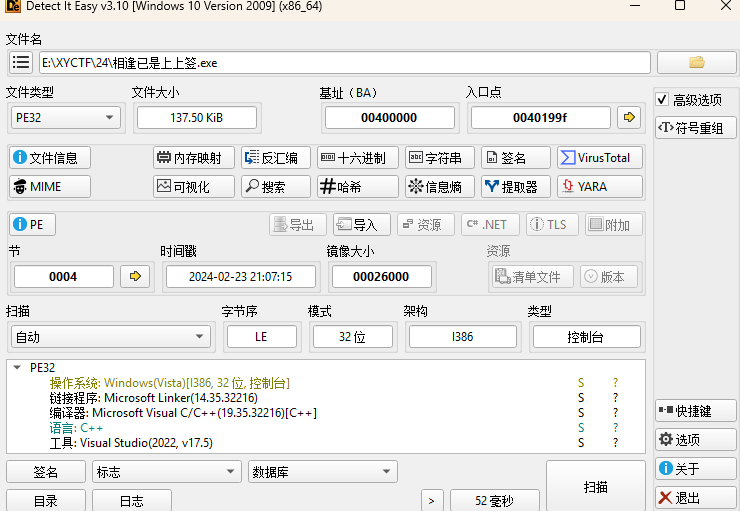Click the ? link on the 工具 row

[x=615, y=443]
